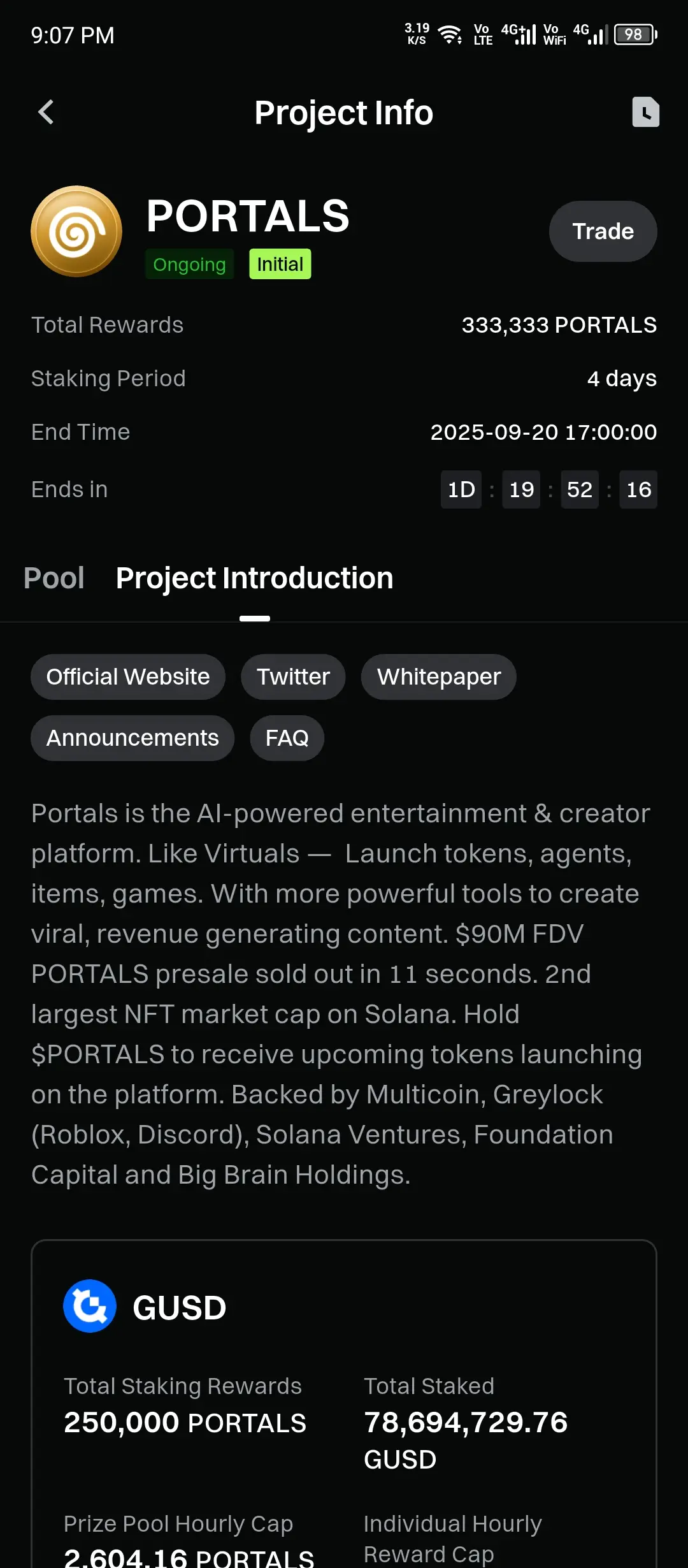This screenshot has height=1568, width=688.
Task: Tap the Wi-Fi status bar icon
Action: [x=451, y=34]
